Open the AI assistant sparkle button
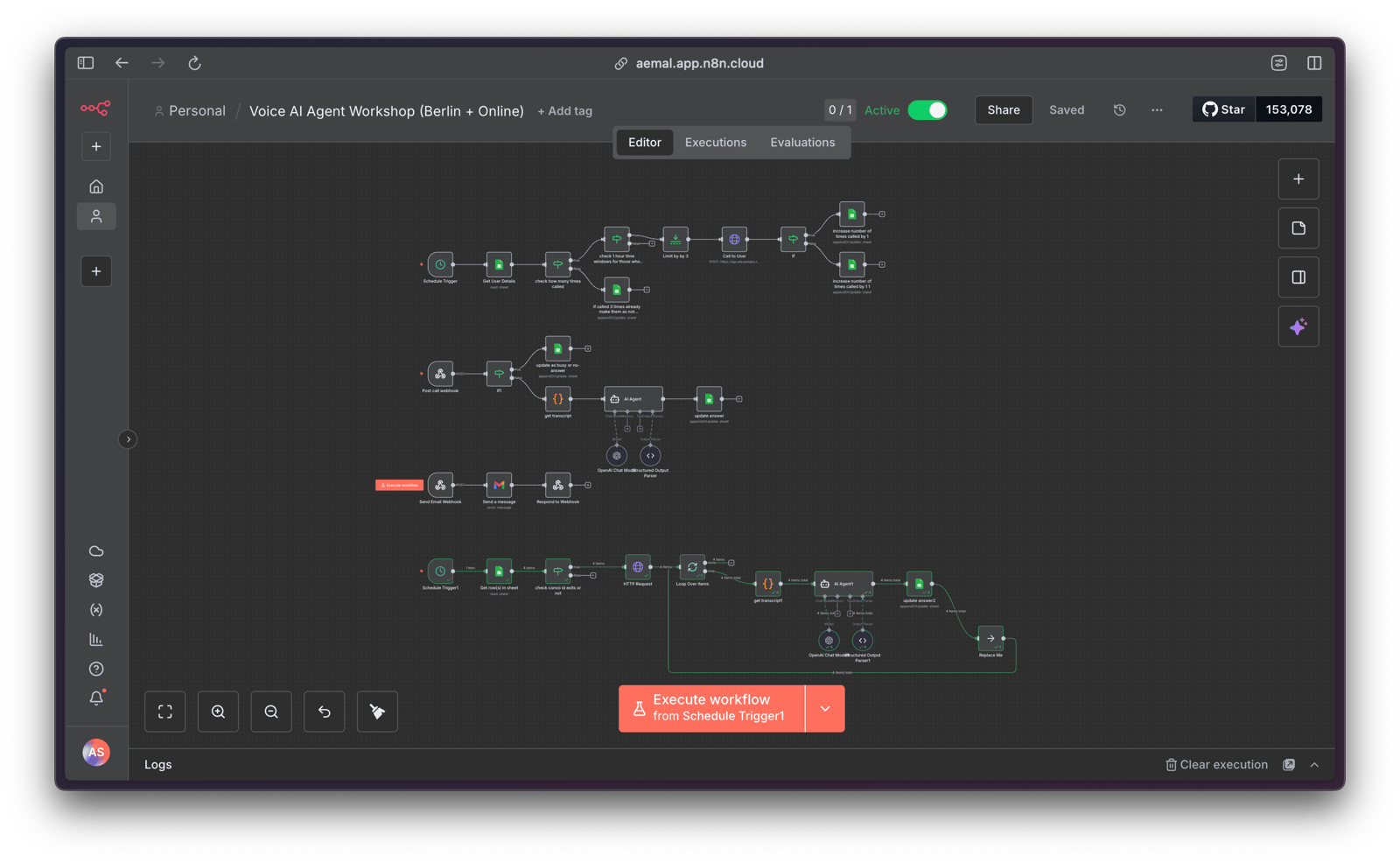1400x863 pixels. [x=1298, y=326]
